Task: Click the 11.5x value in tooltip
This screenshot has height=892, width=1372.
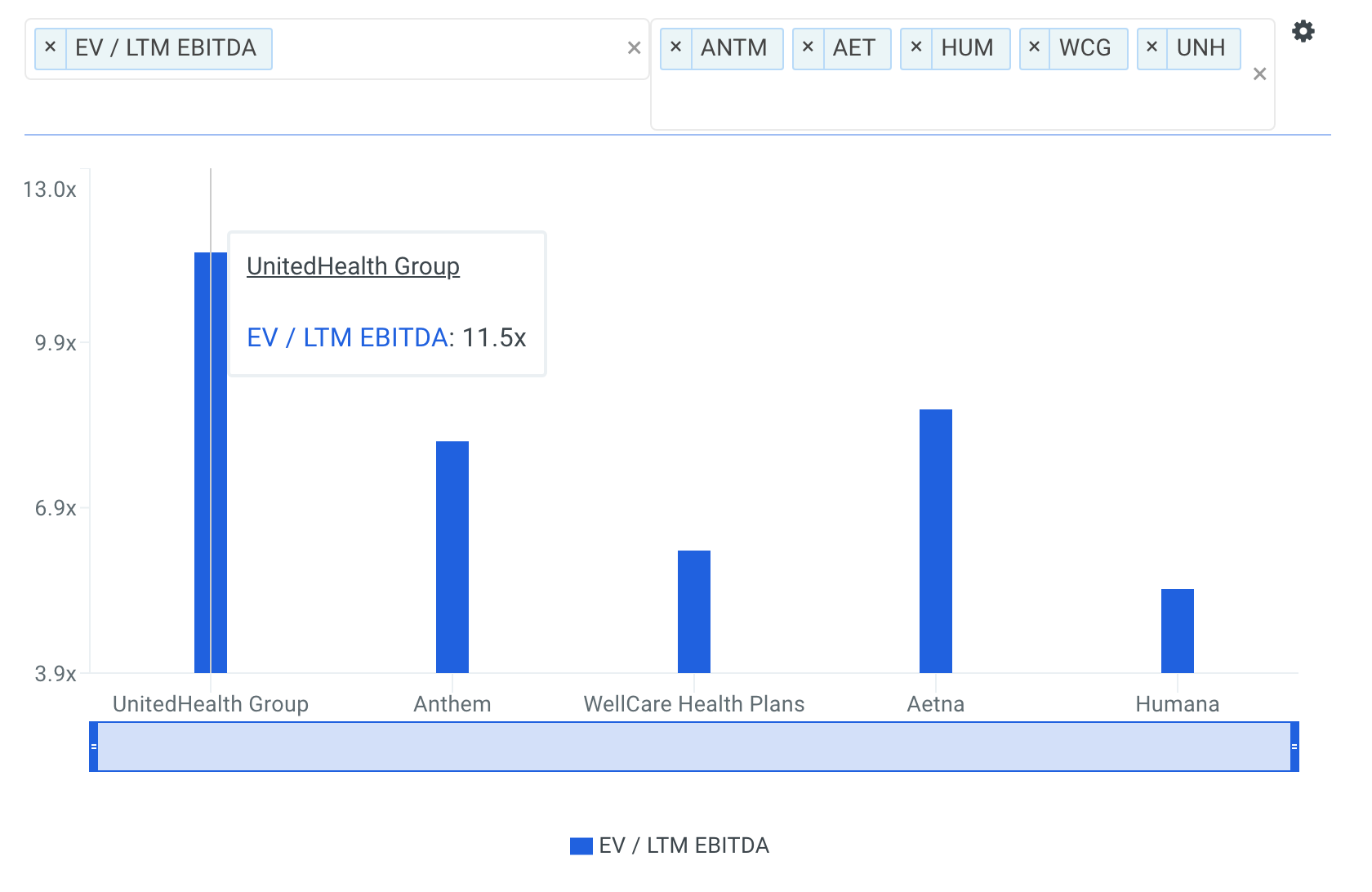Action: [494, 337]
